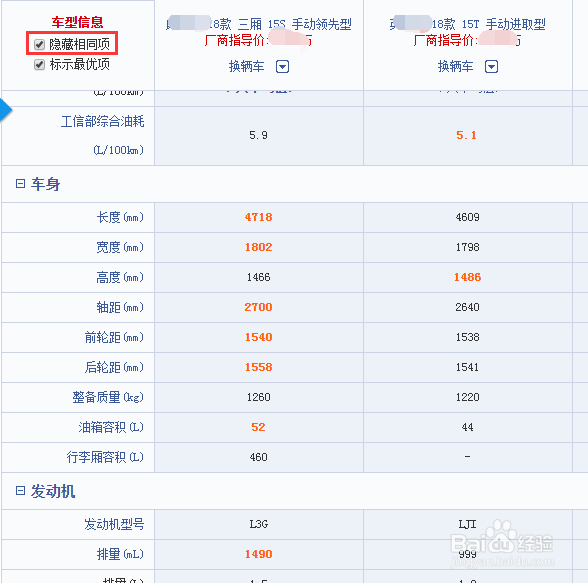Click the 排量(mL) row label
This screenshot has width=588, height=583.
pos(120,554)
